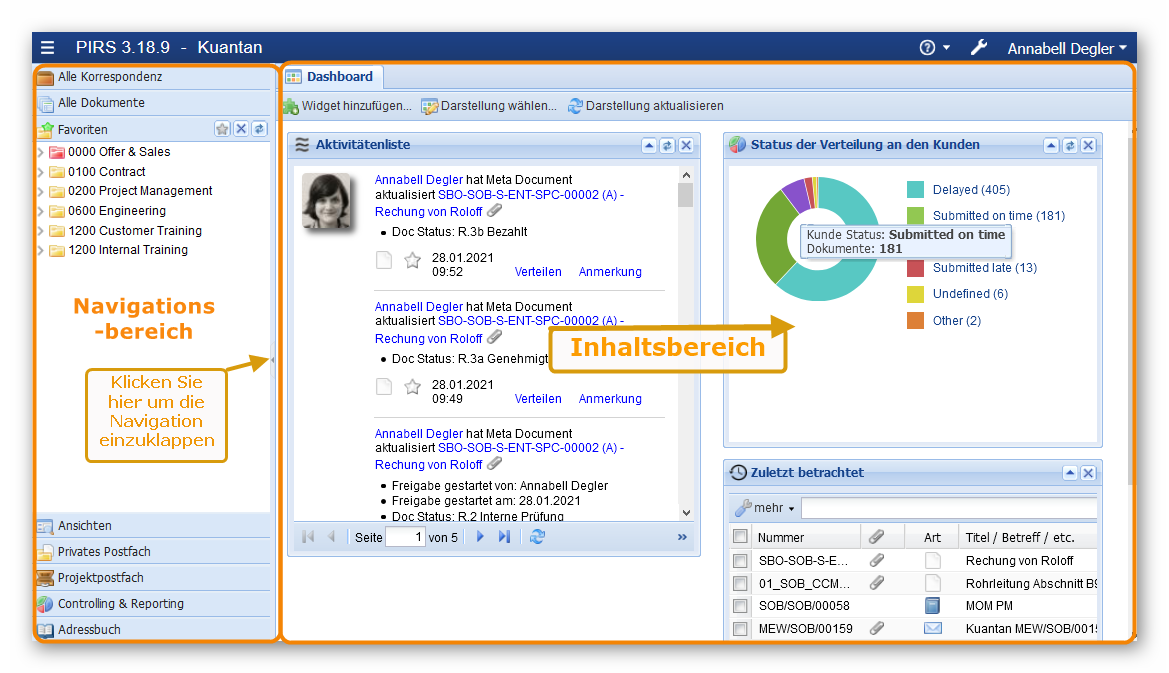The width and height of the screenshot is (1169, 673).
Task: Tick the checkbox for SOB/SOB/00058 row
Action: coord(740,606)
